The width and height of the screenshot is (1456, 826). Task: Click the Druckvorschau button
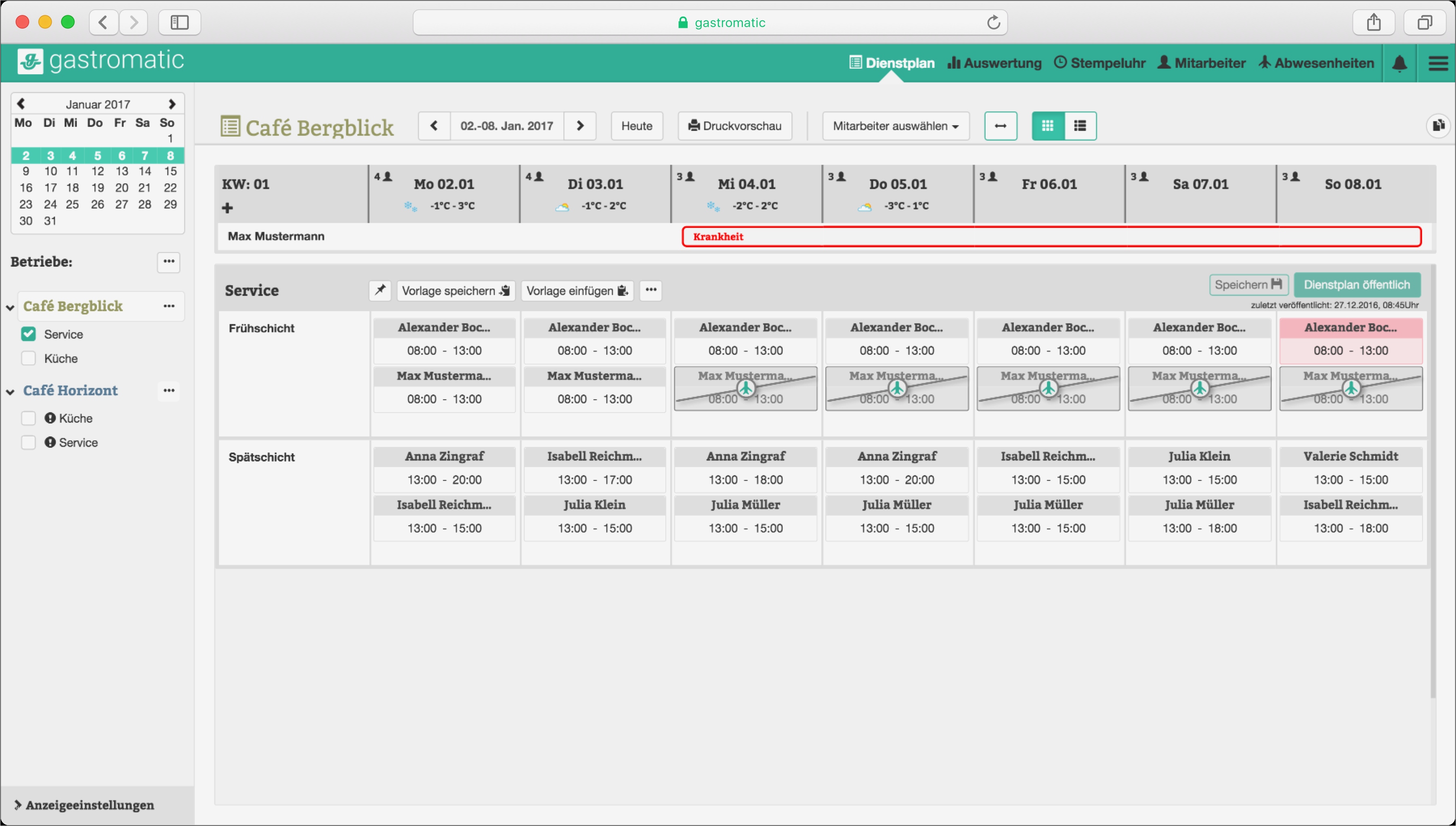[x=734, y=126]
